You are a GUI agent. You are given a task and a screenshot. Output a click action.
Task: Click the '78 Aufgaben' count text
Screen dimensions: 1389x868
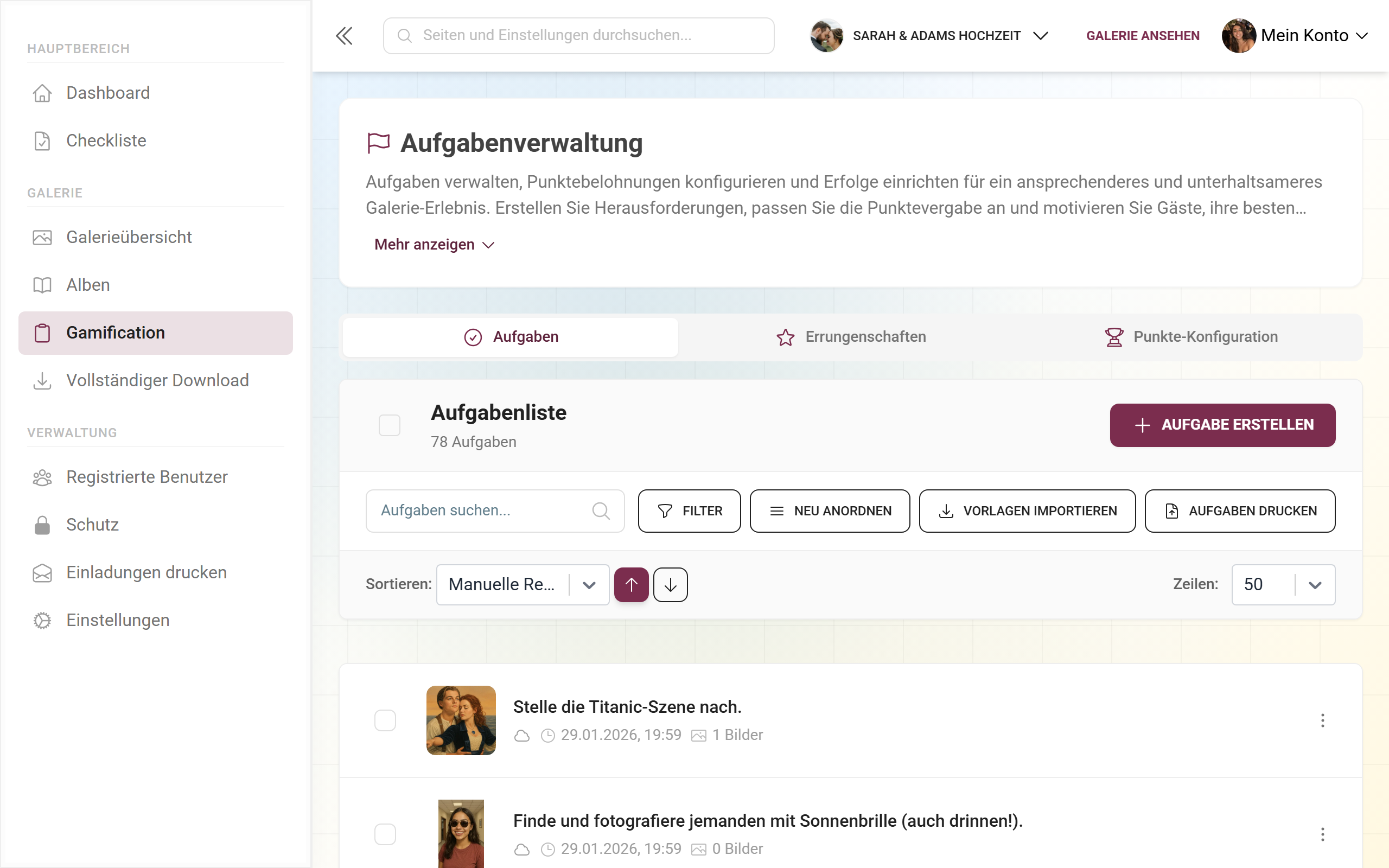point(474,442)
